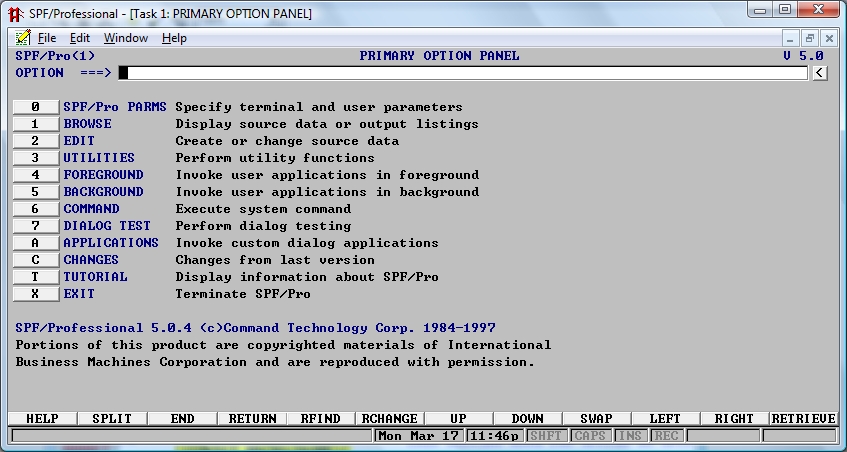This screenshot has height=452, width=847.
Task: Open the Edit menu
Action: pyautogui.click(x=79, y=38)
